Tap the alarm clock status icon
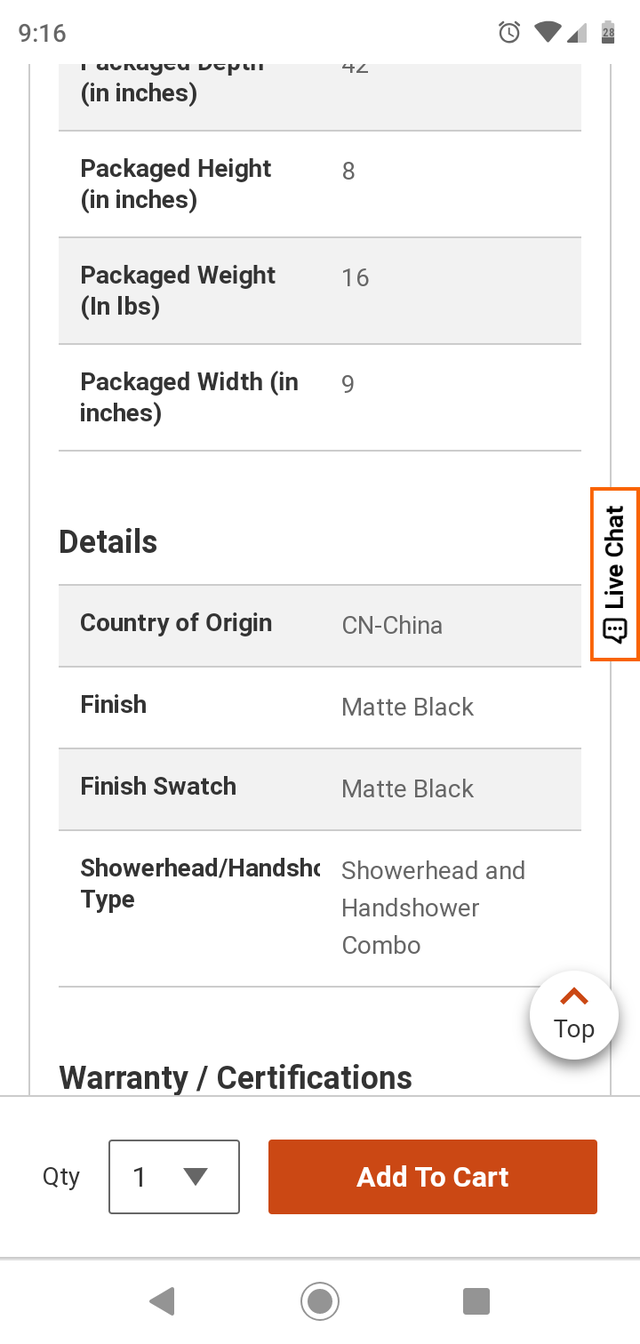Image resolution: width=640 pixels, height=1344 pixels. pyautogui.click(x=509, y=33)
